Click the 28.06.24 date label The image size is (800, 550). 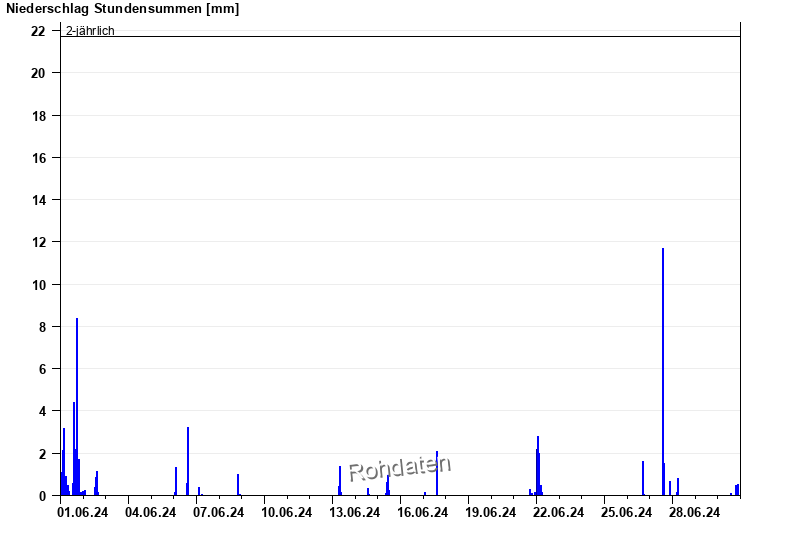(694, 513)
